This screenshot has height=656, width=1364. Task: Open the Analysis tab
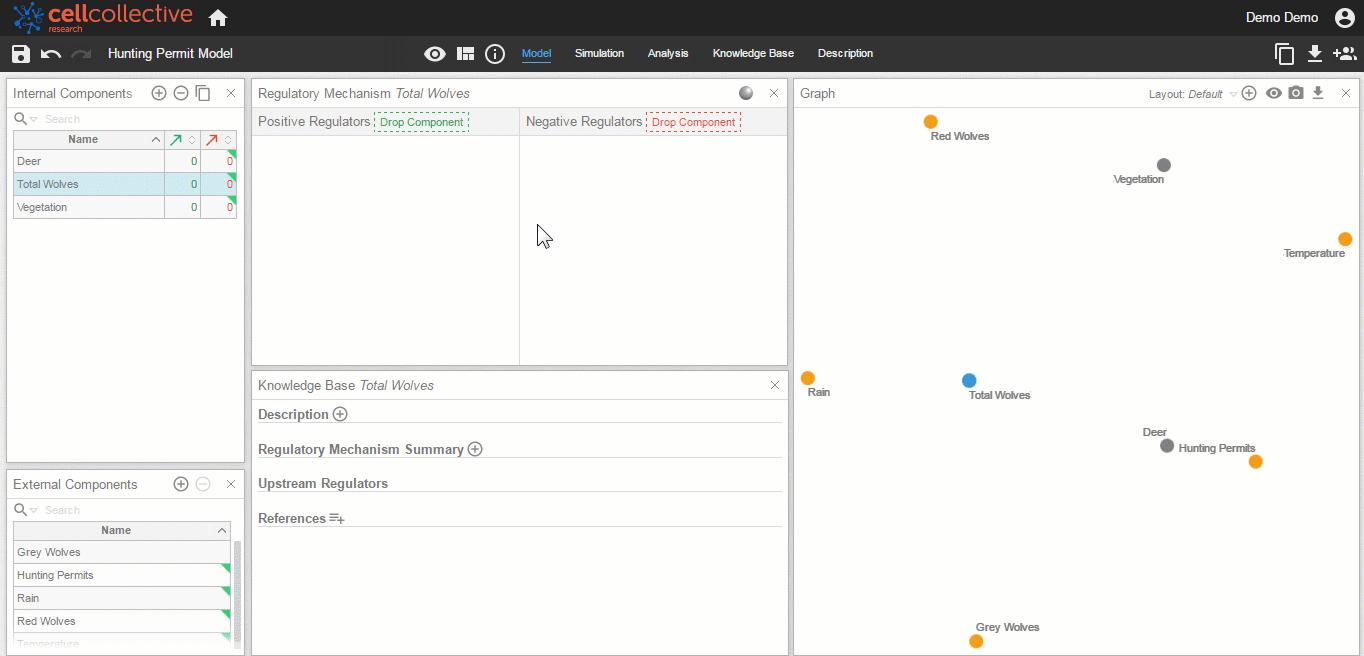(668, 53)
